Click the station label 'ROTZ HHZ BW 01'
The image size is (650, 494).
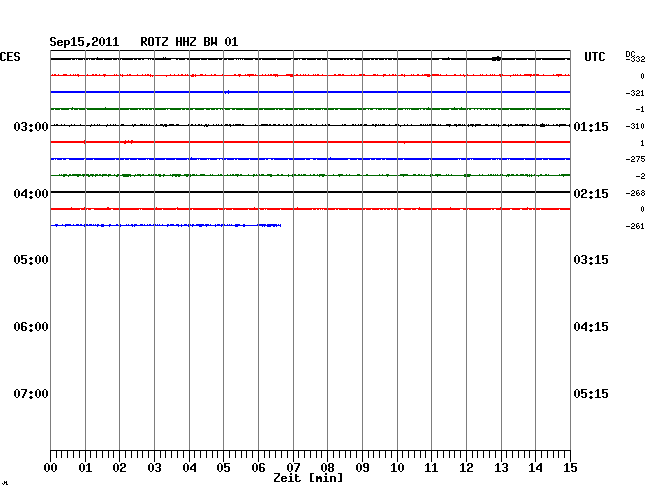point(189,42)
